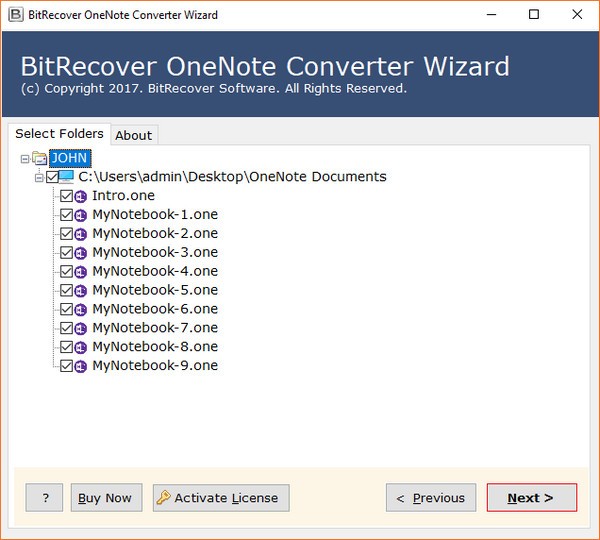The image size is (600, 540).
Task: Click the computer icon beside the OneNote Documents path
Action: 66,177
